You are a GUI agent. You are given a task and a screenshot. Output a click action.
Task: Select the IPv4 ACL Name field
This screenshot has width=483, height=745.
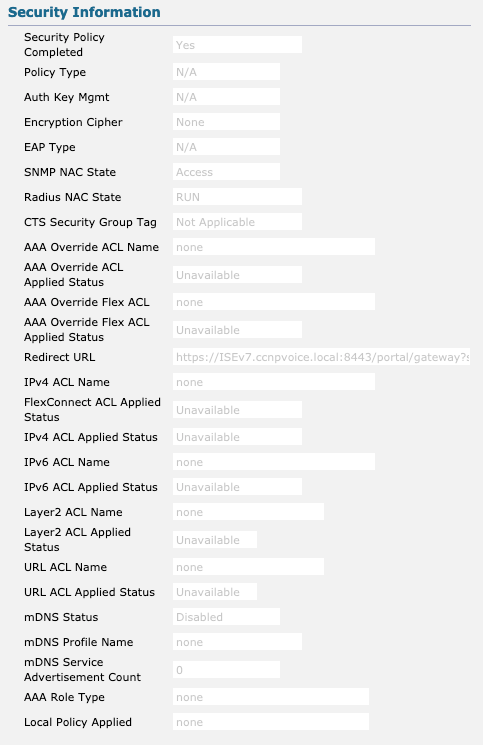click(274, 382)
